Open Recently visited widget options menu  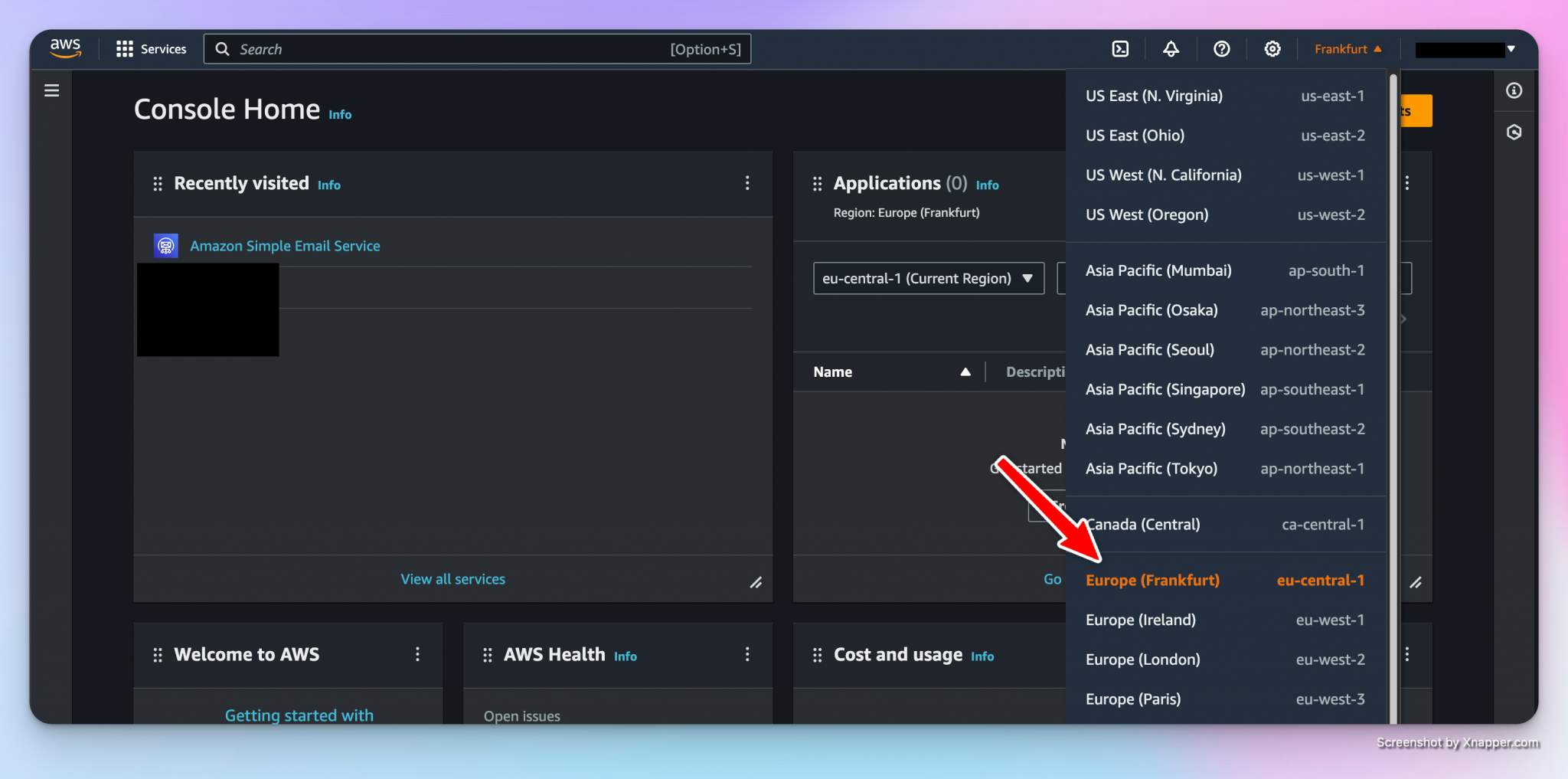click(747, 183)
